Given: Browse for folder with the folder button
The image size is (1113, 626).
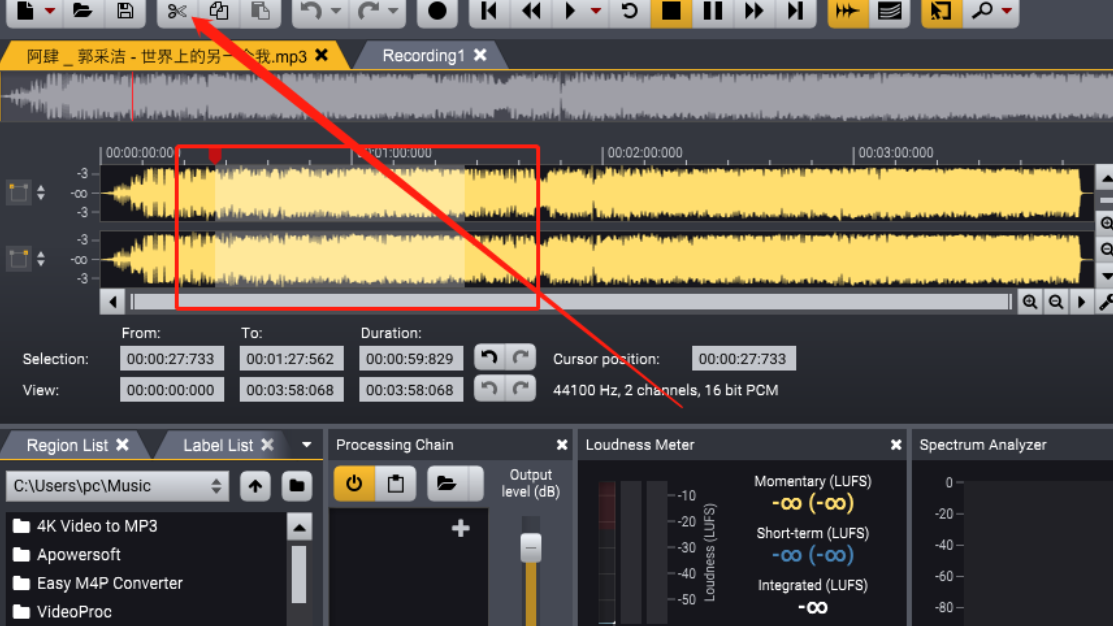Looking at the screenshot, I should click(x=297, y=486).
